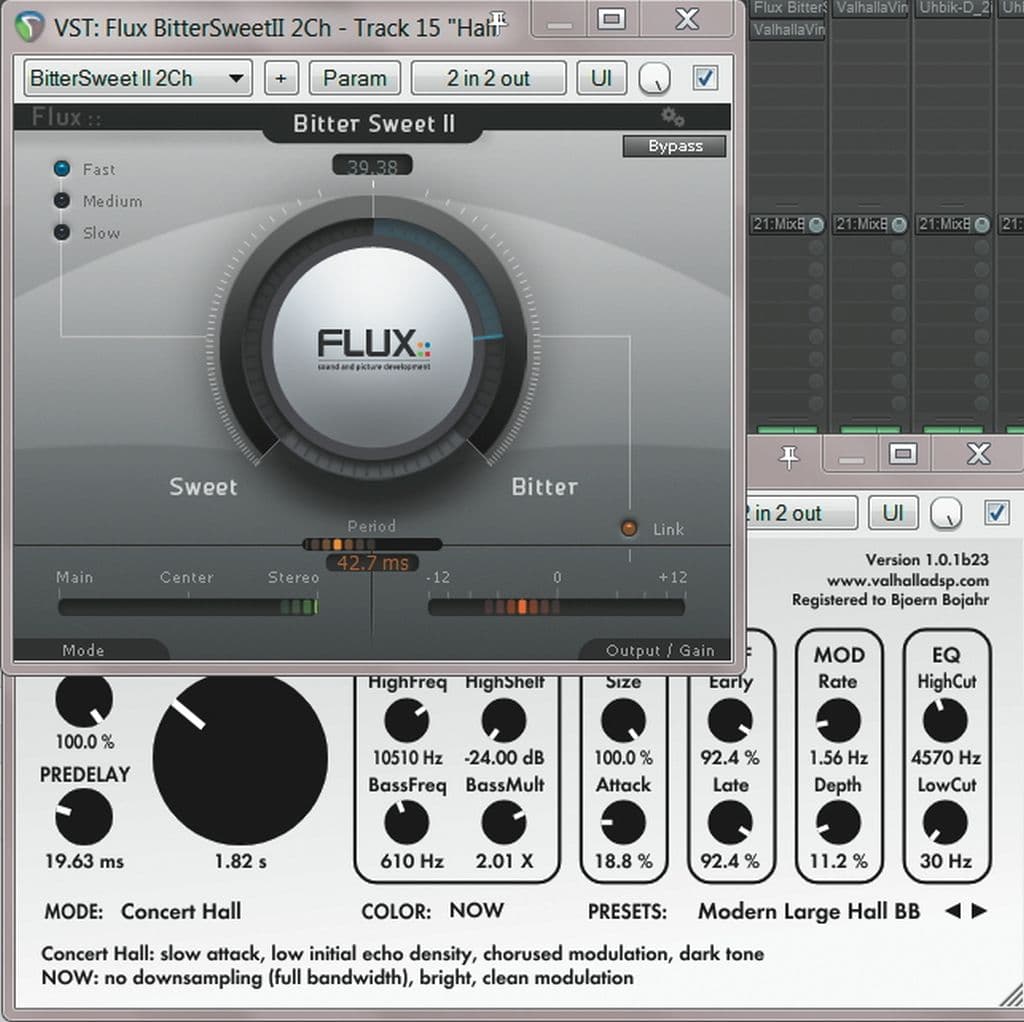
Task: Click the 39.38 amount value field
Action: pos(372,167)
